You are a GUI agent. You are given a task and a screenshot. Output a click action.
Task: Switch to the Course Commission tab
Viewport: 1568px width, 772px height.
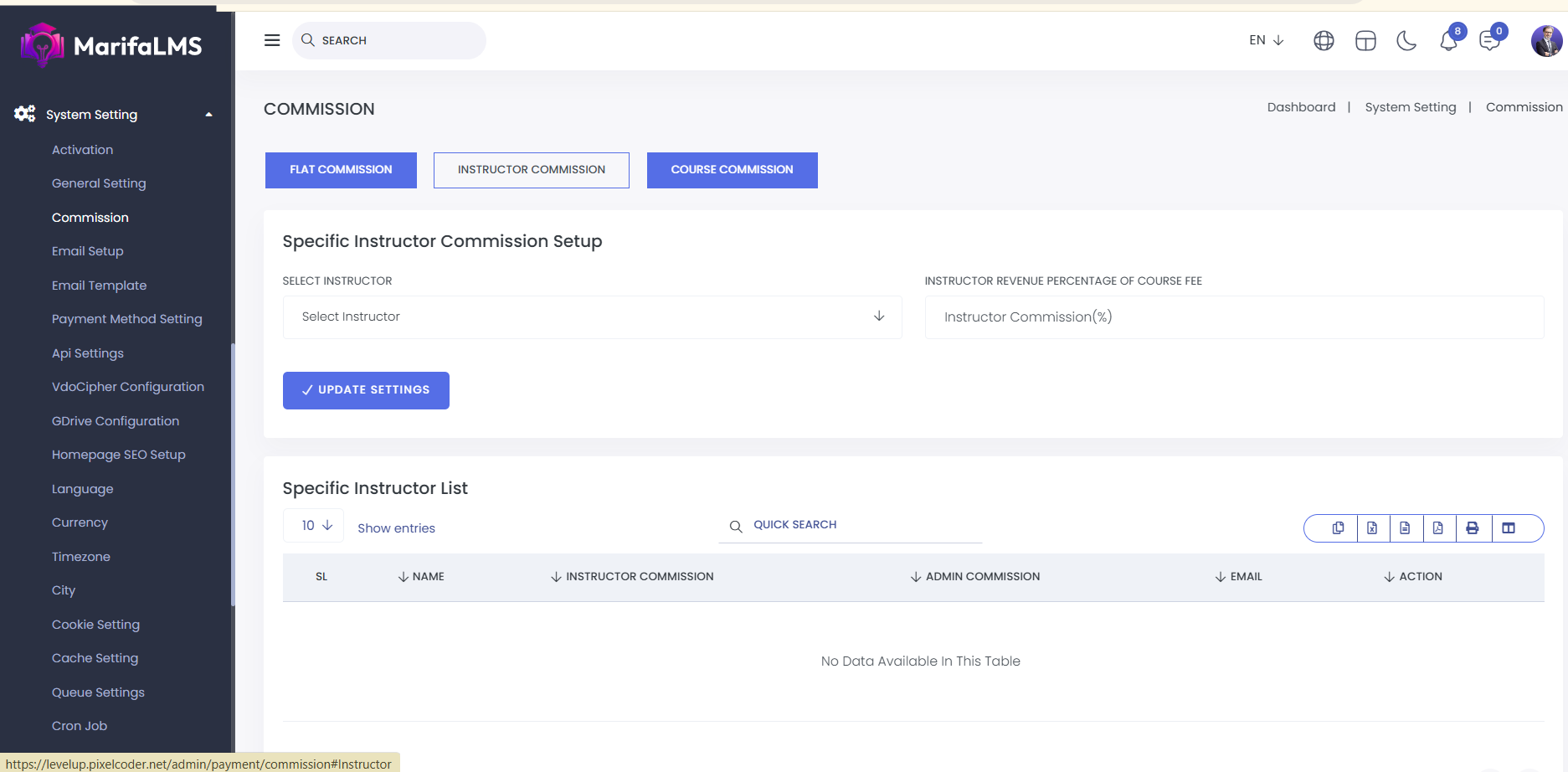point(732,170)
